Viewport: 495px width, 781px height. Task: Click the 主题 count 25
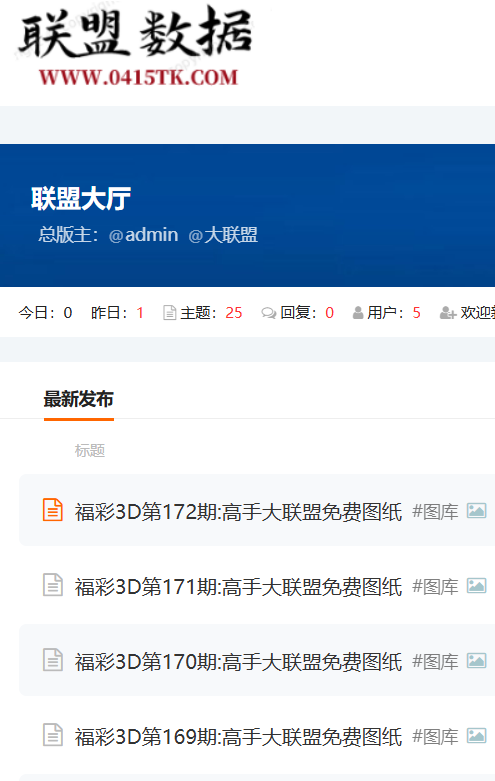tap(234, 313)
